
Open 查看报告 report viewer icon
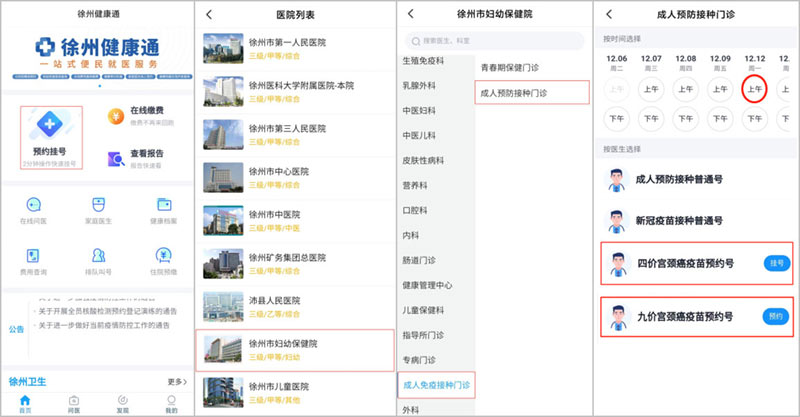point(116,158)
